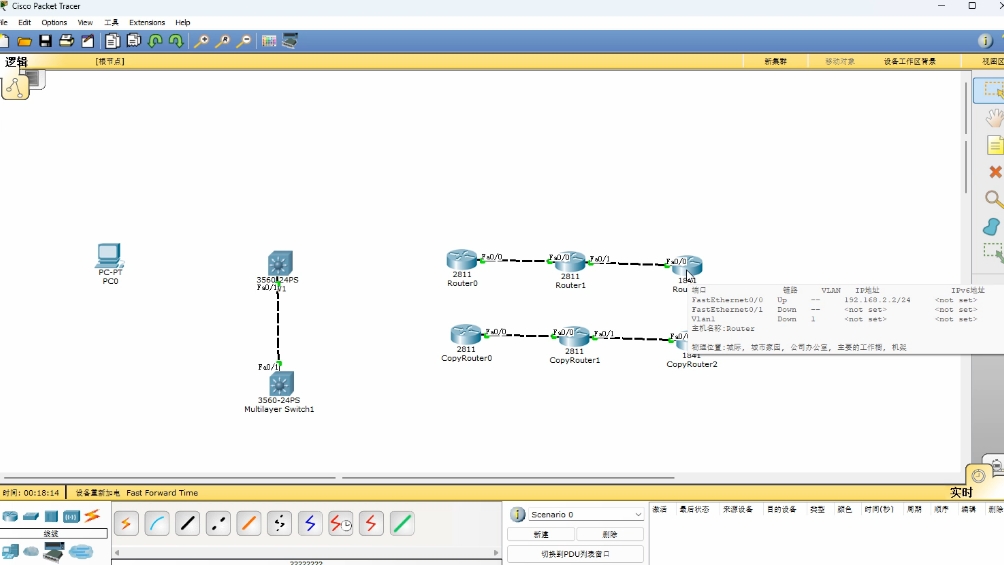Screen dimensions: 1004x565
Task: Choose the Select tool in right sidebar
Action: [x=992, y=90]
